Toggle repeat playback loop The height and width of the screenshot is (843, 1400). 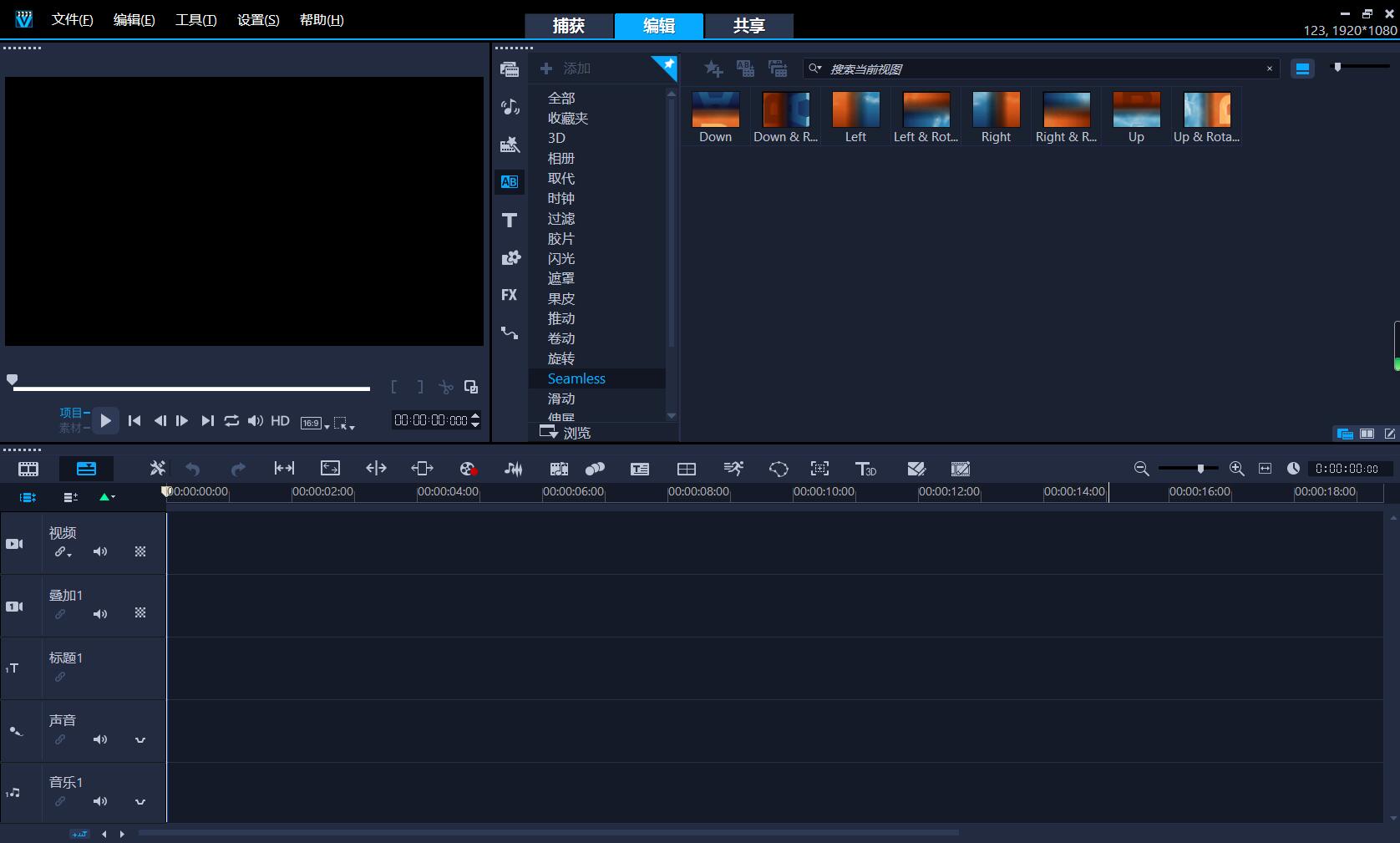[231, 421]
